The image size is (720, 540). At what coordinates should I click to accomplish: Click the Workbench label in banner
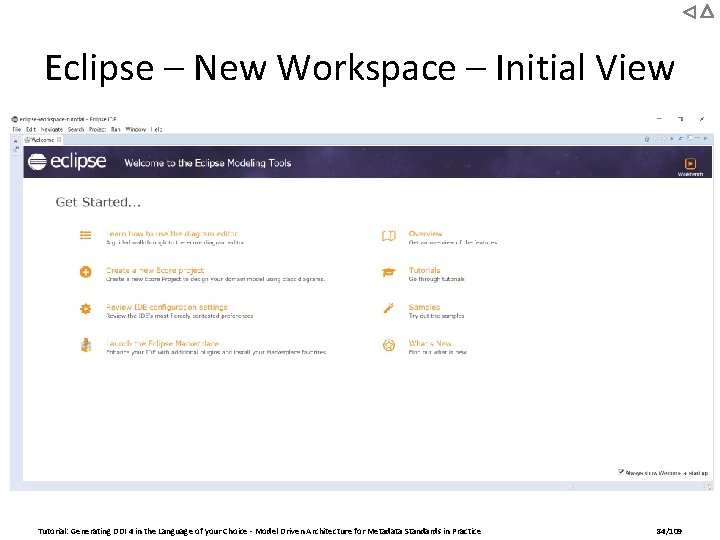tap(690, 174)
